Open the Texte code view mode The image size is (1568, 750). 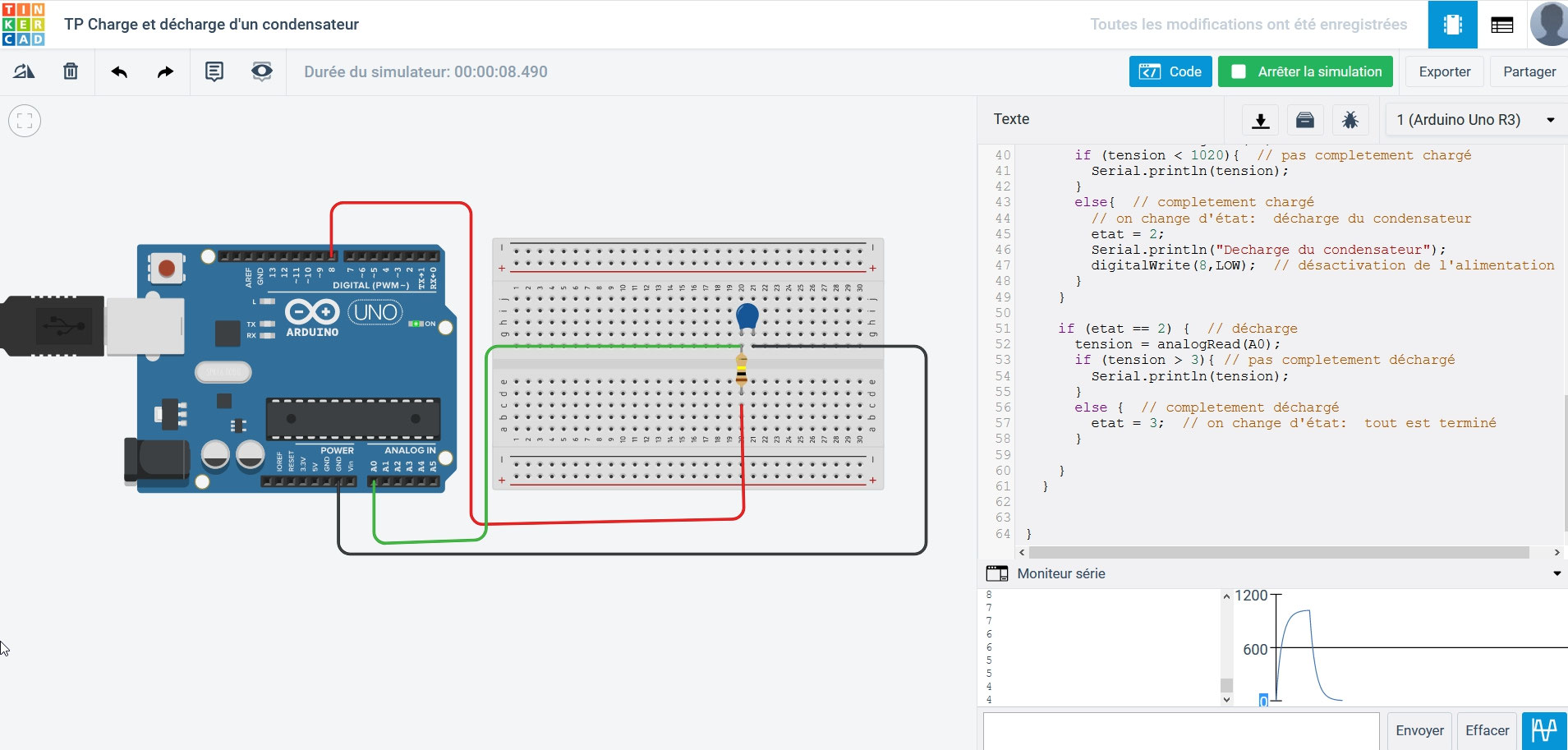1011,119
